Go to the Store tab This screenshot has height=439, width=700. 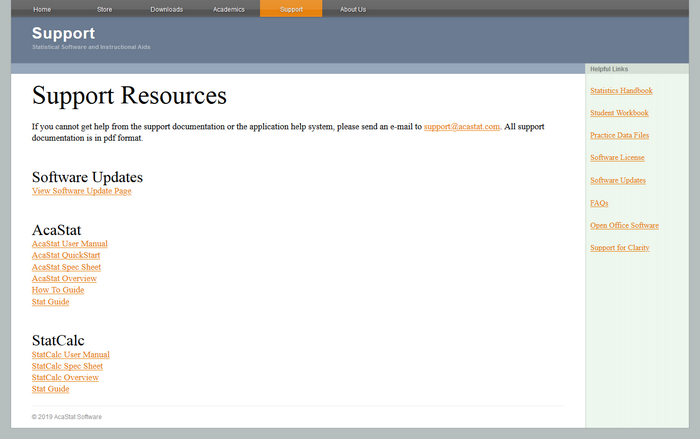[104, 9]
